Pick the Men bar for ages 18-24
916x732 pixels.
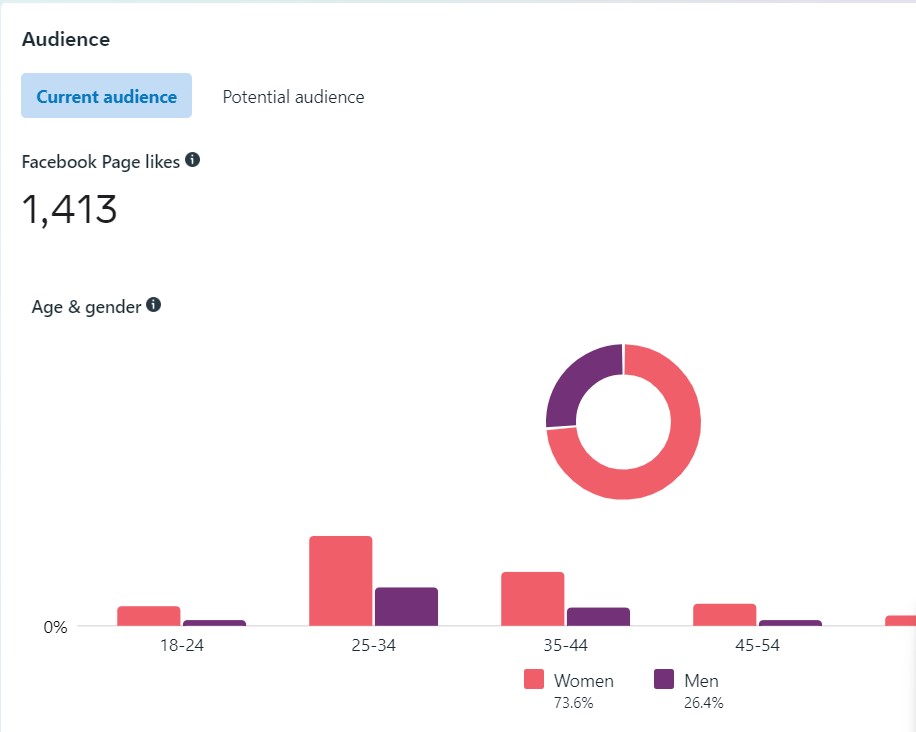(x=214, y=623)
